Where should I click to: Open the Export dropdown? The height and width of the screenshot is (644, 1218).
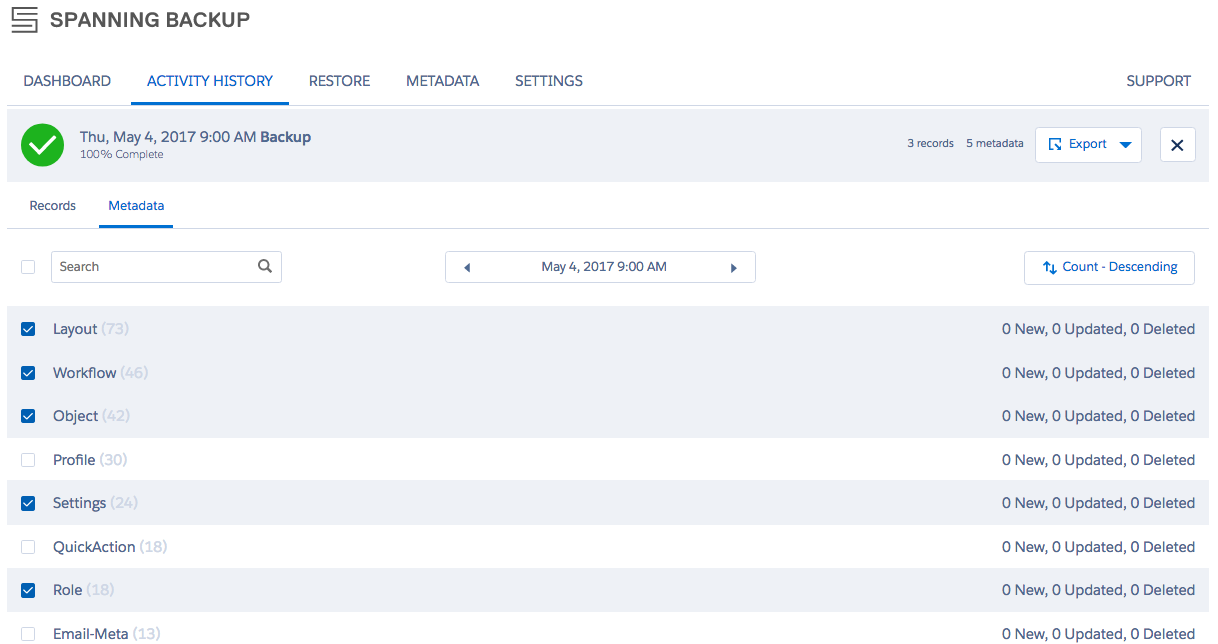[1088, 145]
